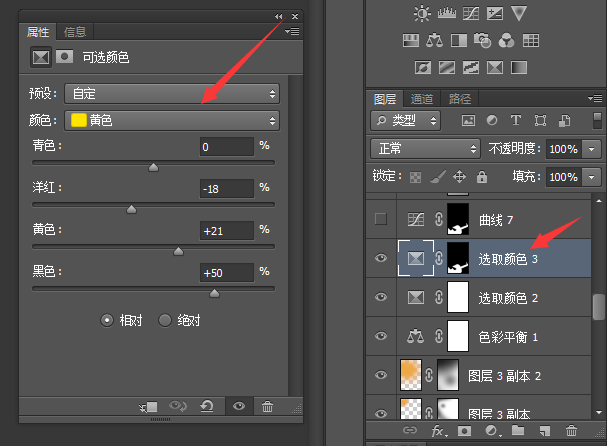Open the 填充 fill dropdown arrow

point(592,177)
